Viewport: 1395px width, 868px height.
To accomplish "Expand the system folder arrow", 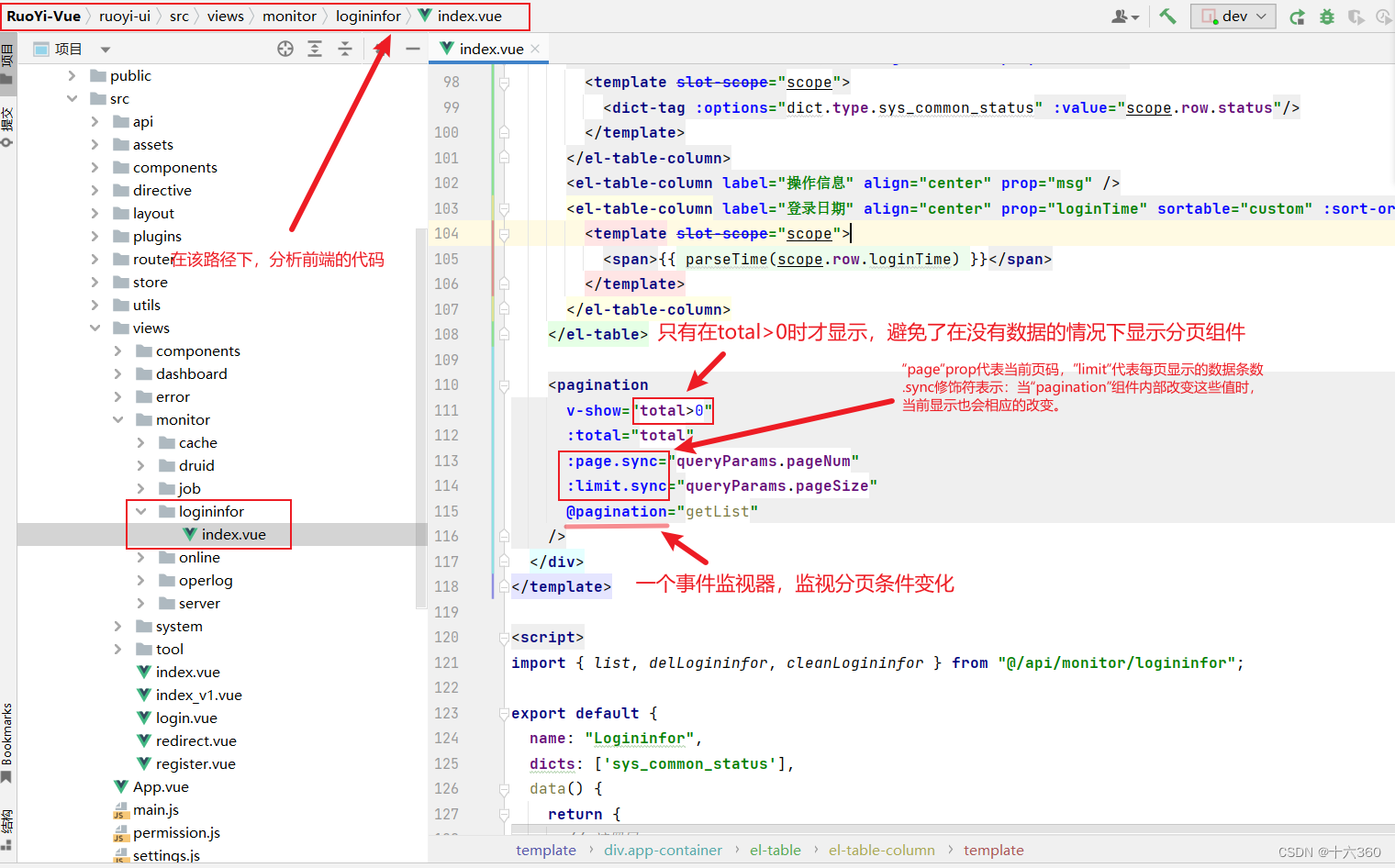I will click(117, 626).
